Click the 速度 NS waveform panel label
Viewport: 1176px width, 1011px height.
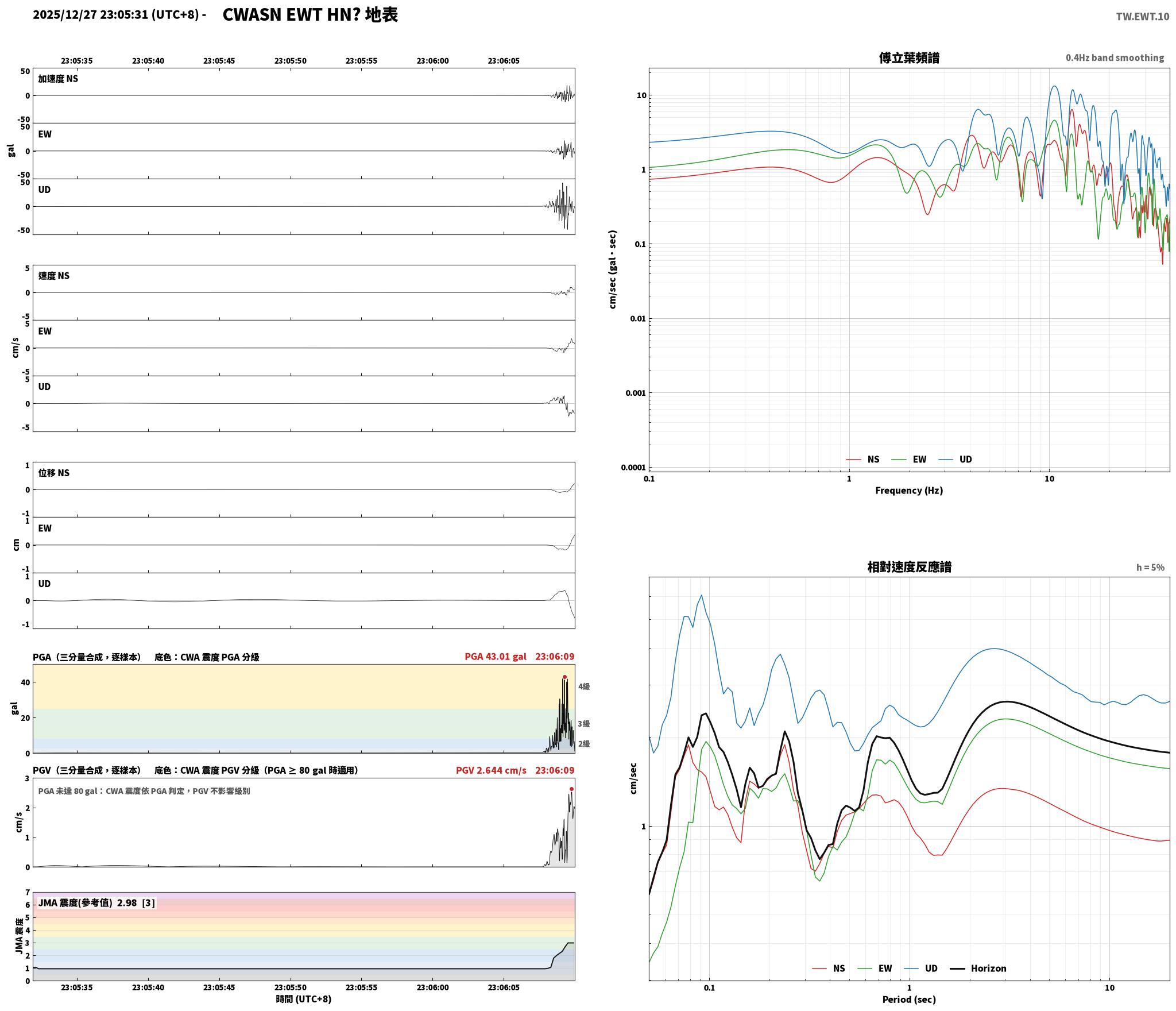pyautogui.click(x=54, y=276)
